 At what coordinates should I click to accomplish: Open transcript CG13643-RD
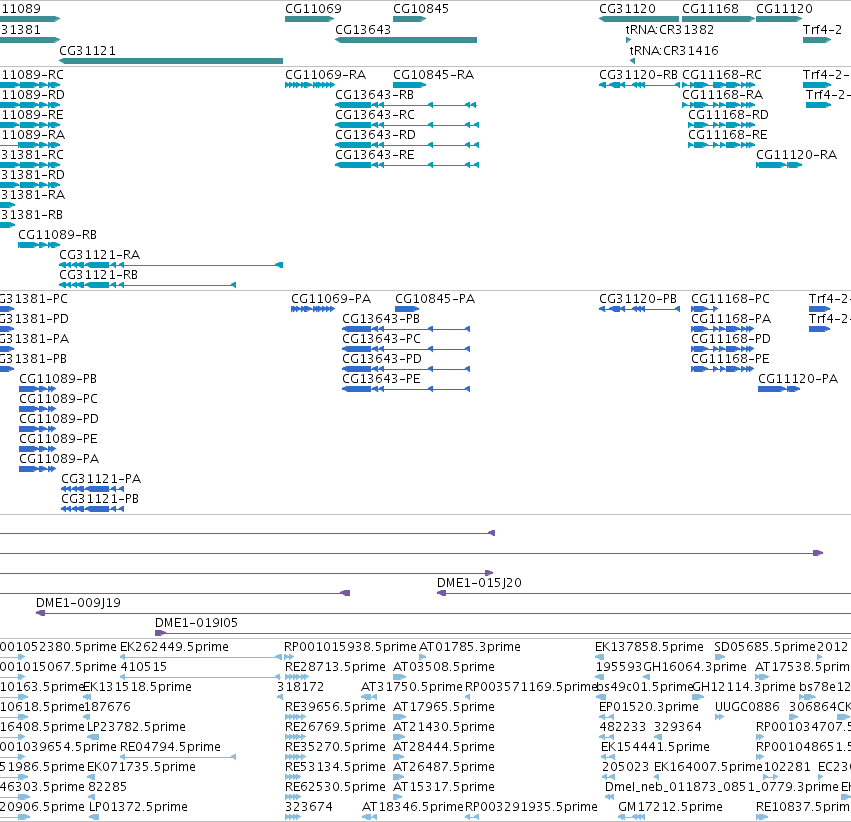click(x=376, y=135)
